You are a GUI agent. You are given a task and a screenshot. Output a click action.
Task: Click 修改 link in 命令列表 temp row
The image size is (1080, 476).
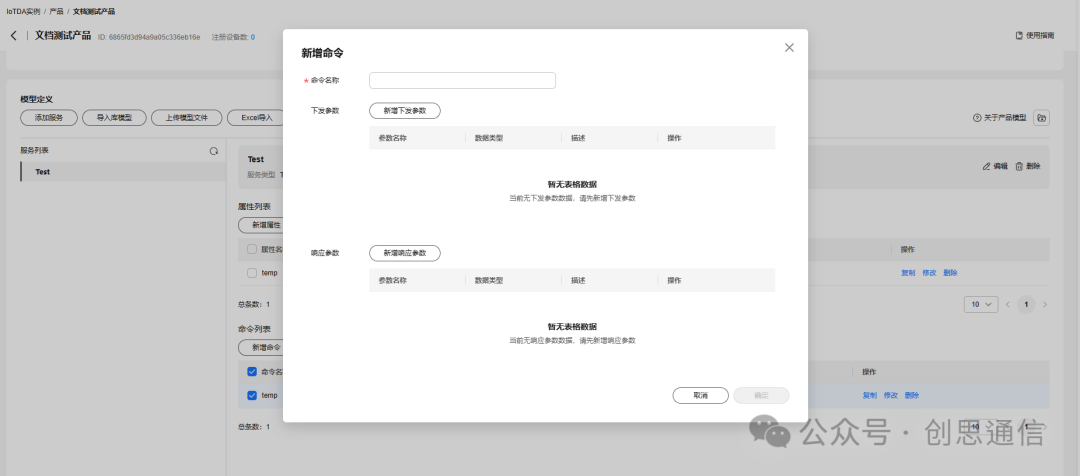click(891, 395)
